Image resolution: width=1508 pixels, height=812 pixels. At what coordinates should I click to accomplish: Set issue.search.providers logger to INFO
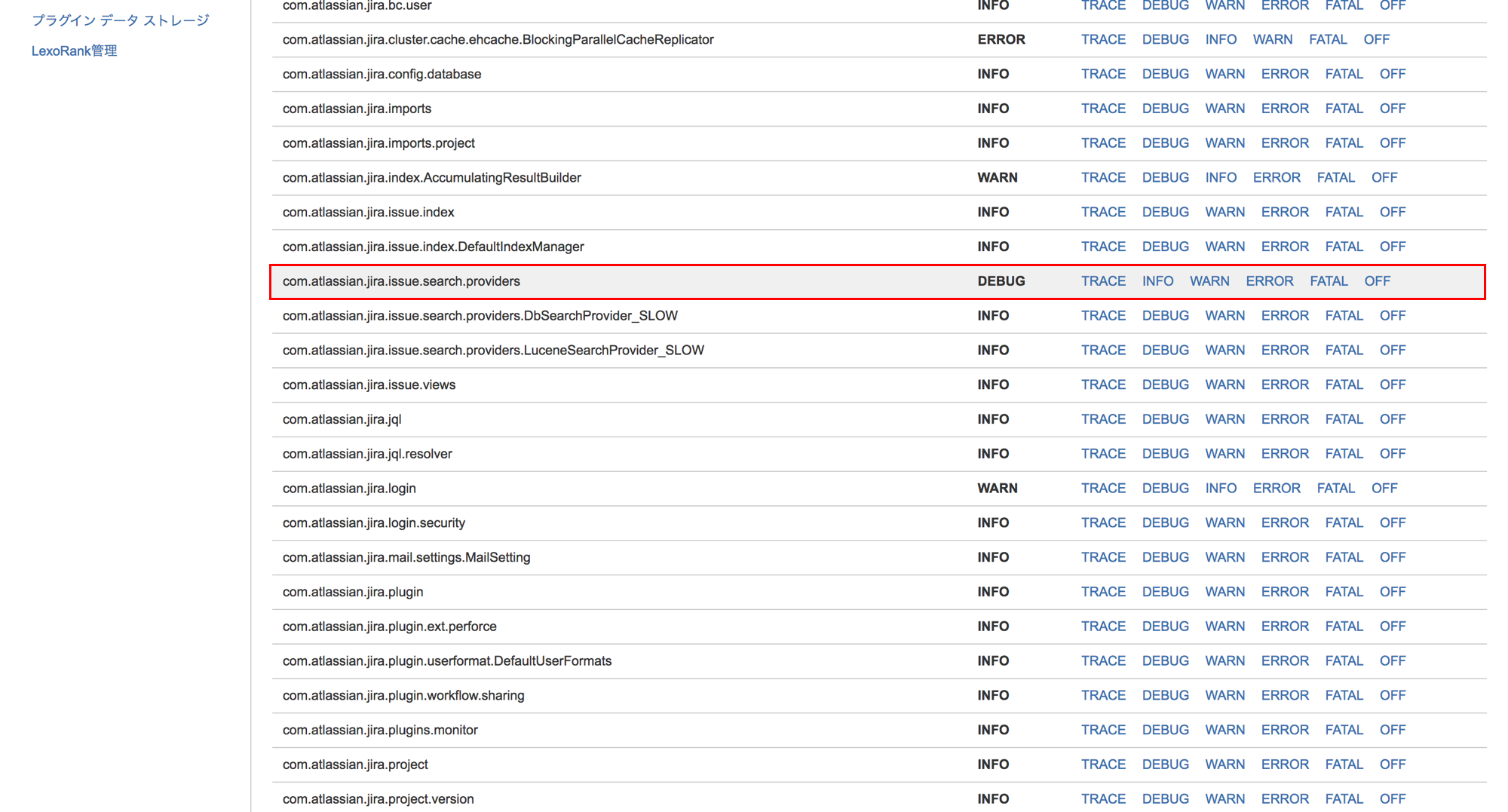pyautogui.click(x=1157, y=281)
